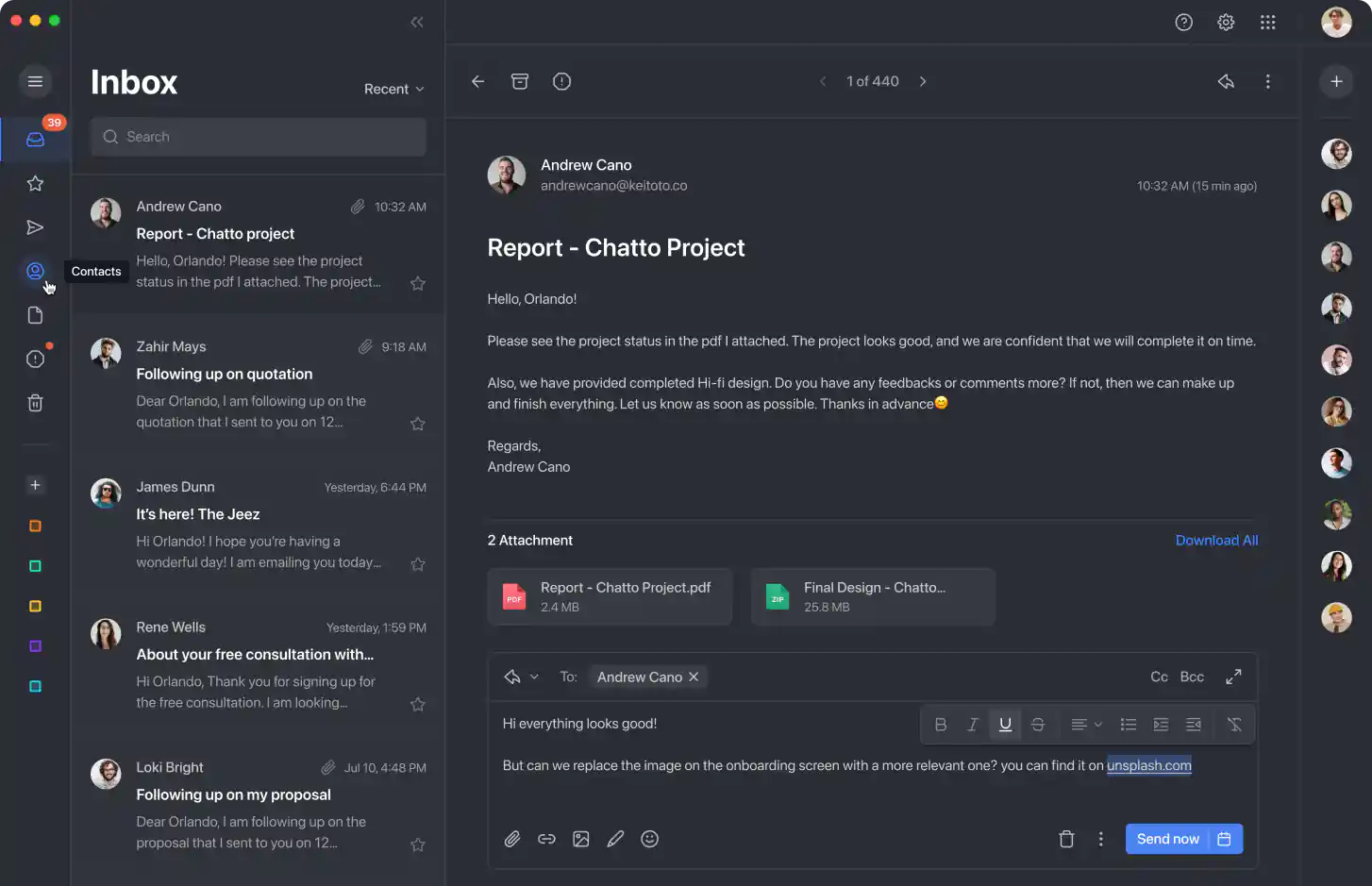1372x886 pixels.
Task: Click the Send now button
Action: 1167,839
